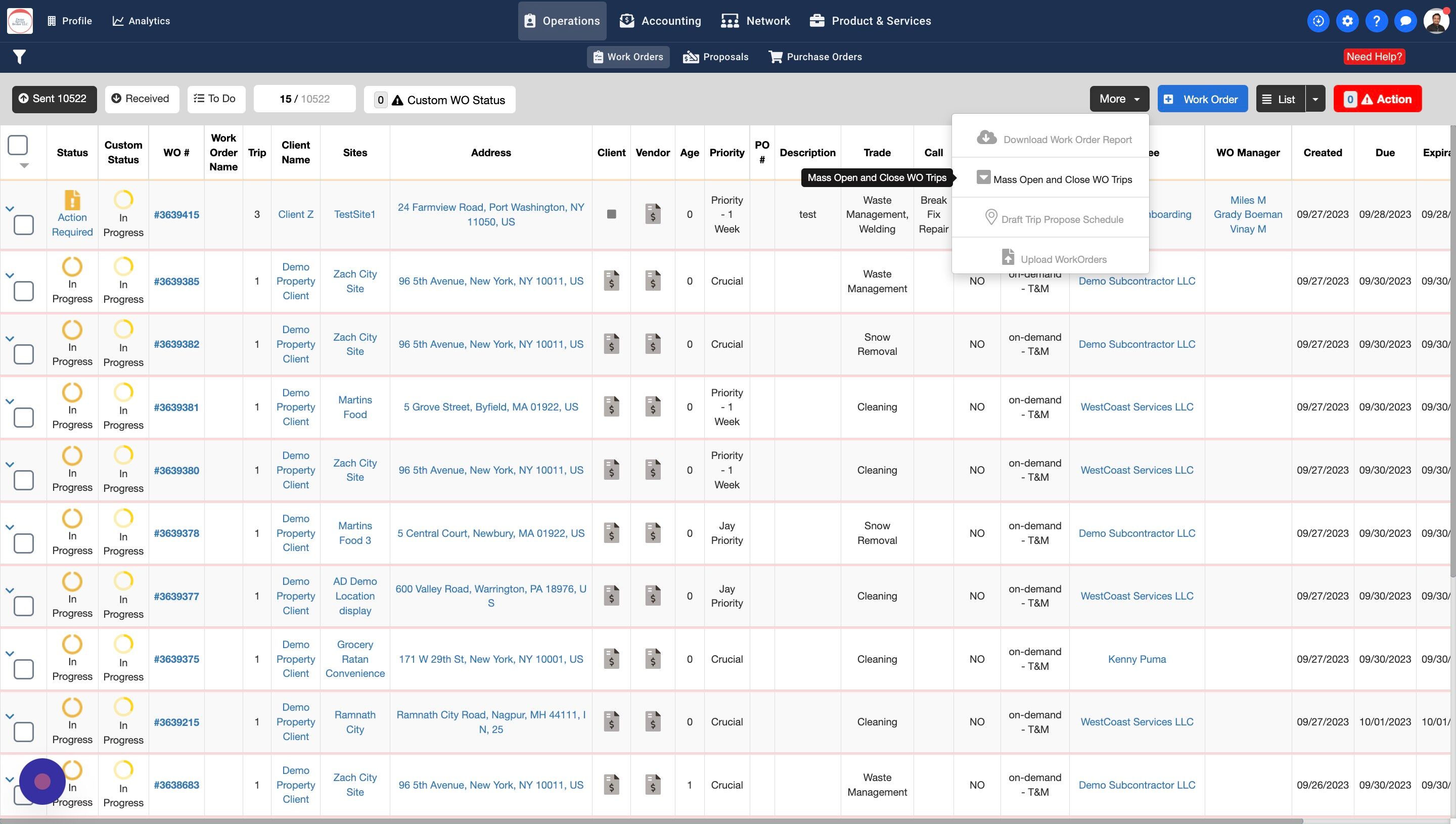Screen dimensions: 1456x824
Task: Expand row details for WO #3639382
Action: (x=10, y=338)
